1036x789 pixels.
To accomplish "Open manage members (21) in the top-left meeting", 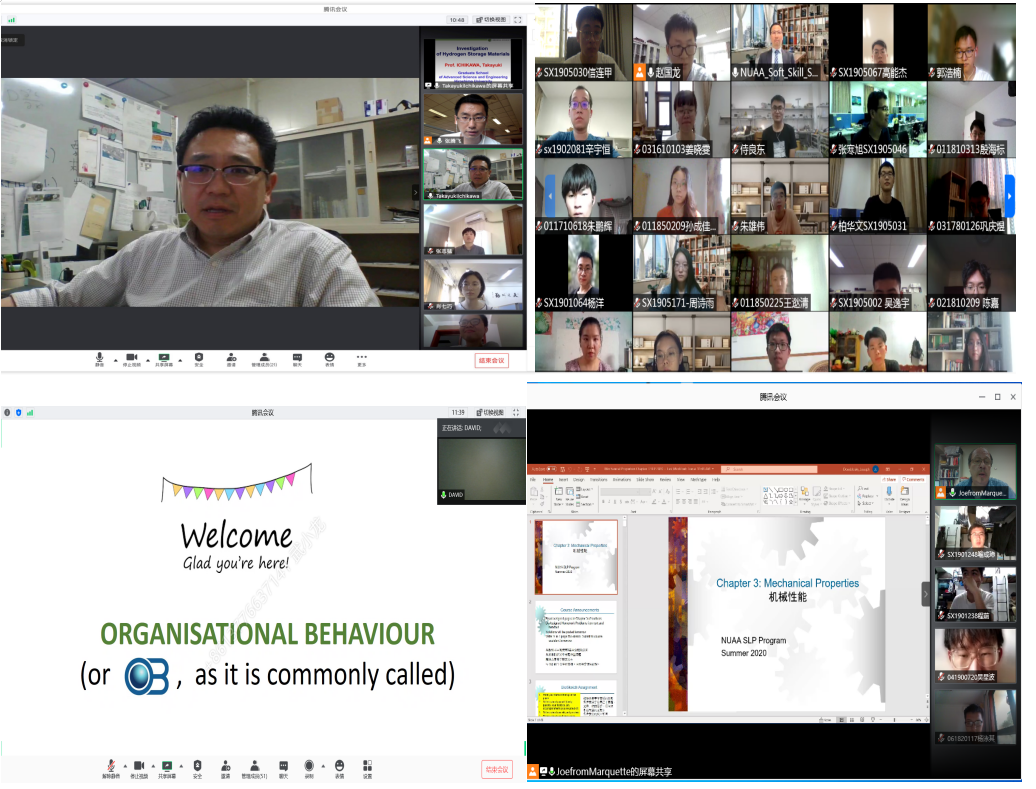I will [264, 359].
